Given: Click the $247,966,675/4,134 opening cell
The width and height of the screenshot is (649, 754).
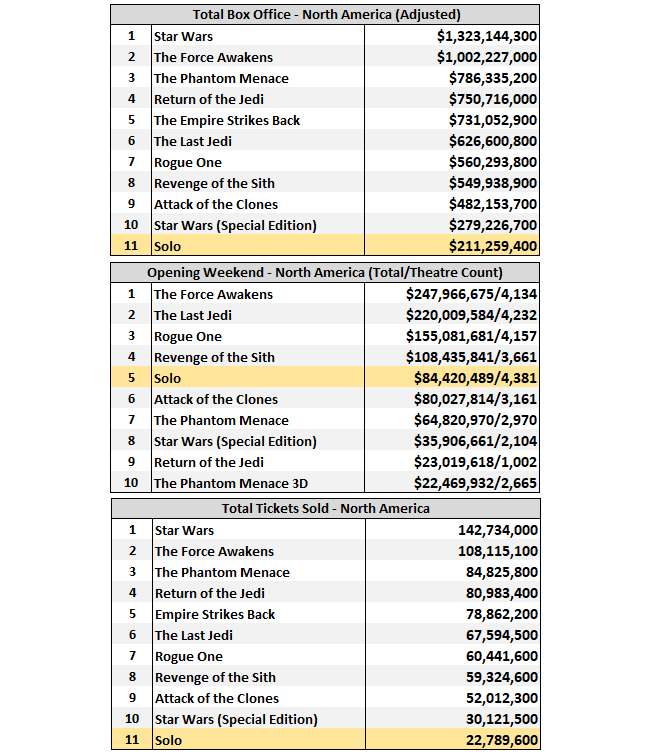Looking at the screenshot, I should (x=472, y=294).
